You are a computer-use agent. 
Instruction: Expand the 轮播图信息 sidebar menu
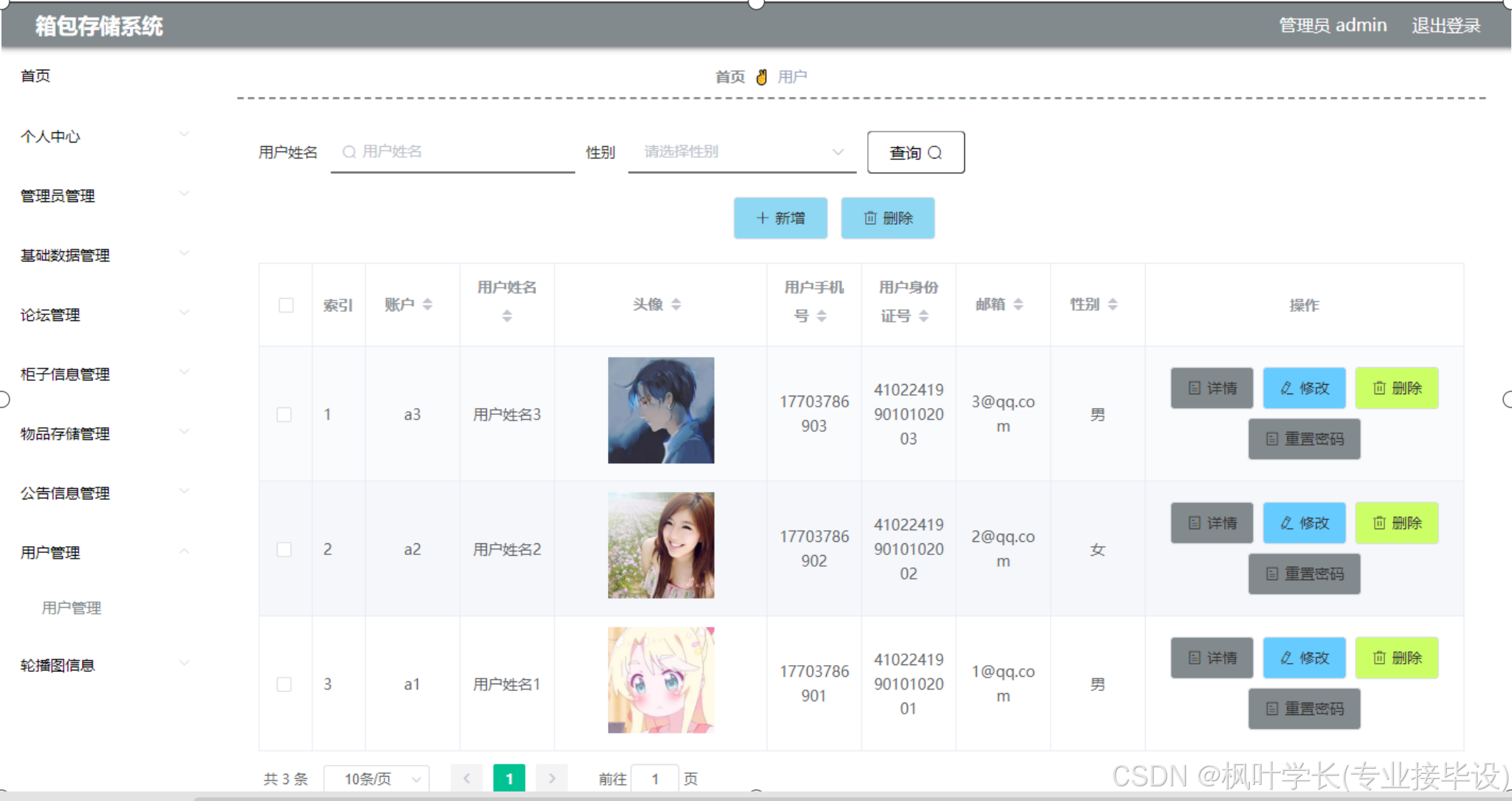pyautogui.click(x=105, y=665)
